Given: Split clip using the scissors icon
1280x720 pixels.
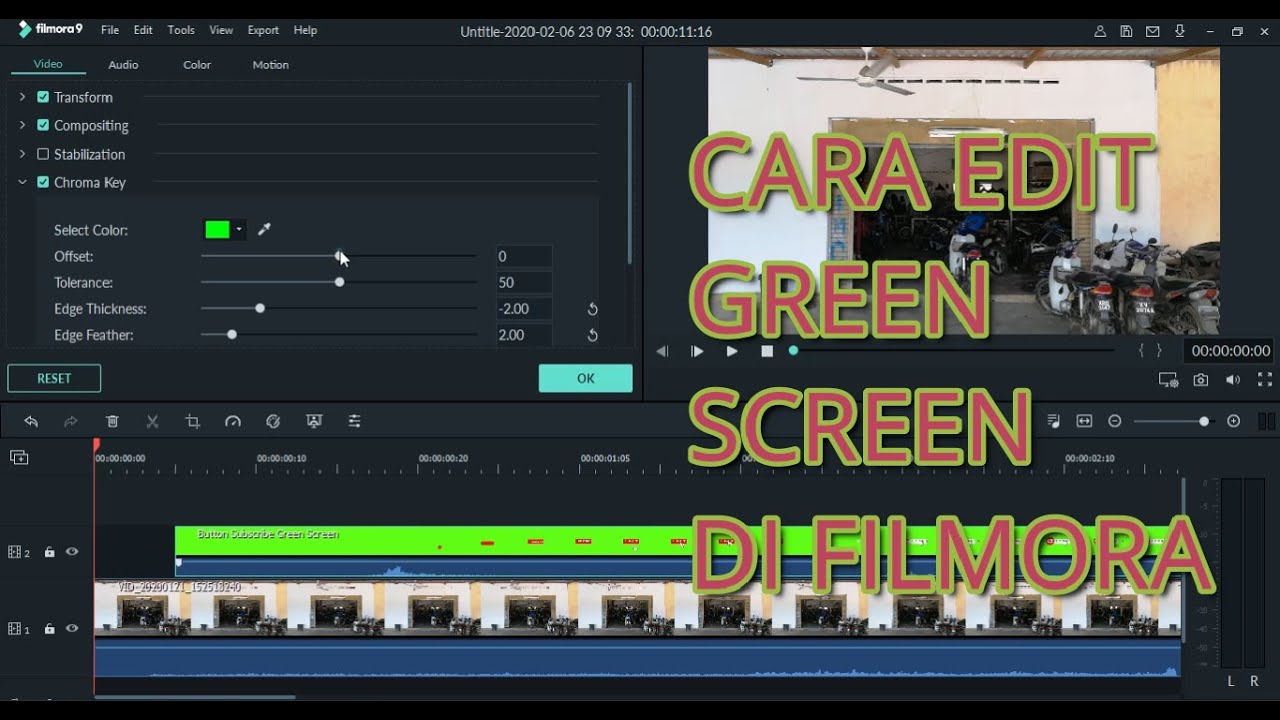Looking at the screenshot, I should coord(152,422).
